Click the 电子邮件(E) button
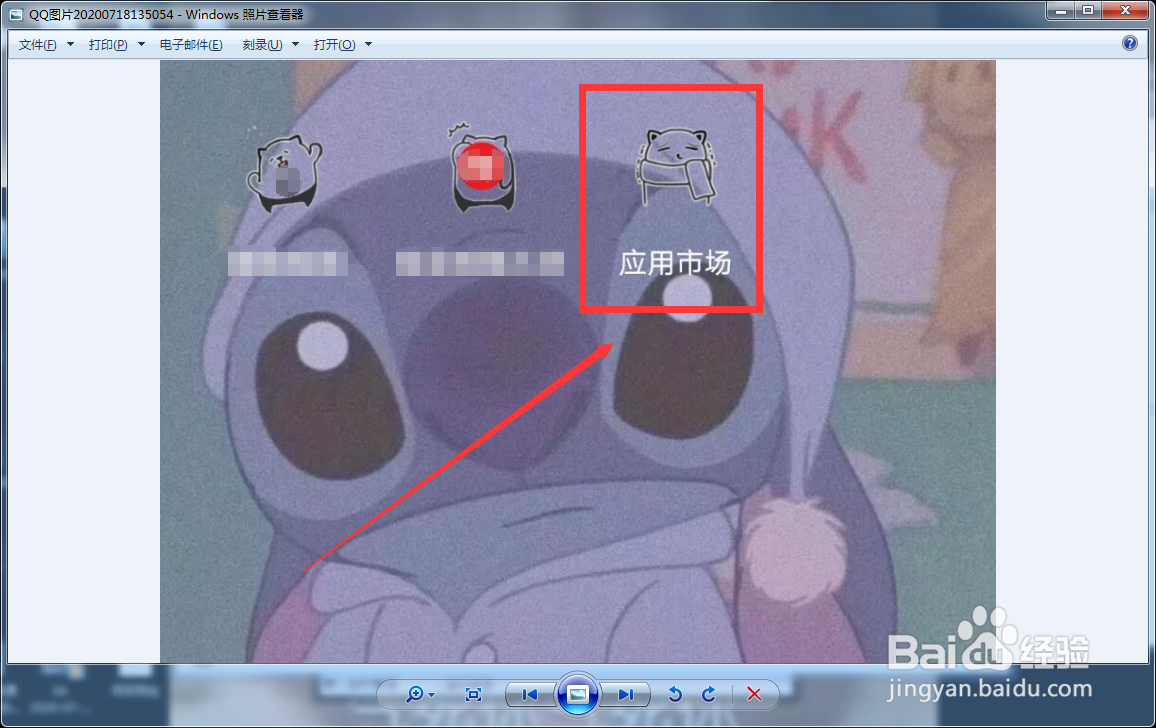 click(191, 45)
